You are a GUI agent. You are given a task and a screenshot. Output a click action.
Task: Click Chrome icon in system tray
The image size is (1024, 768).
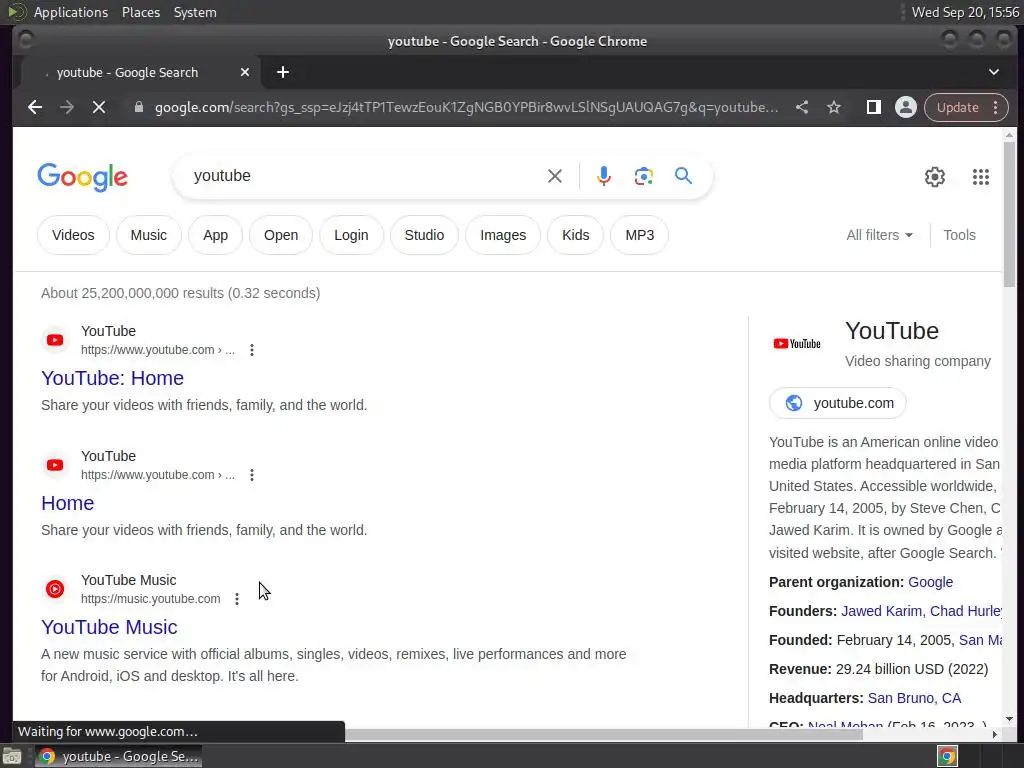[947, 756]
